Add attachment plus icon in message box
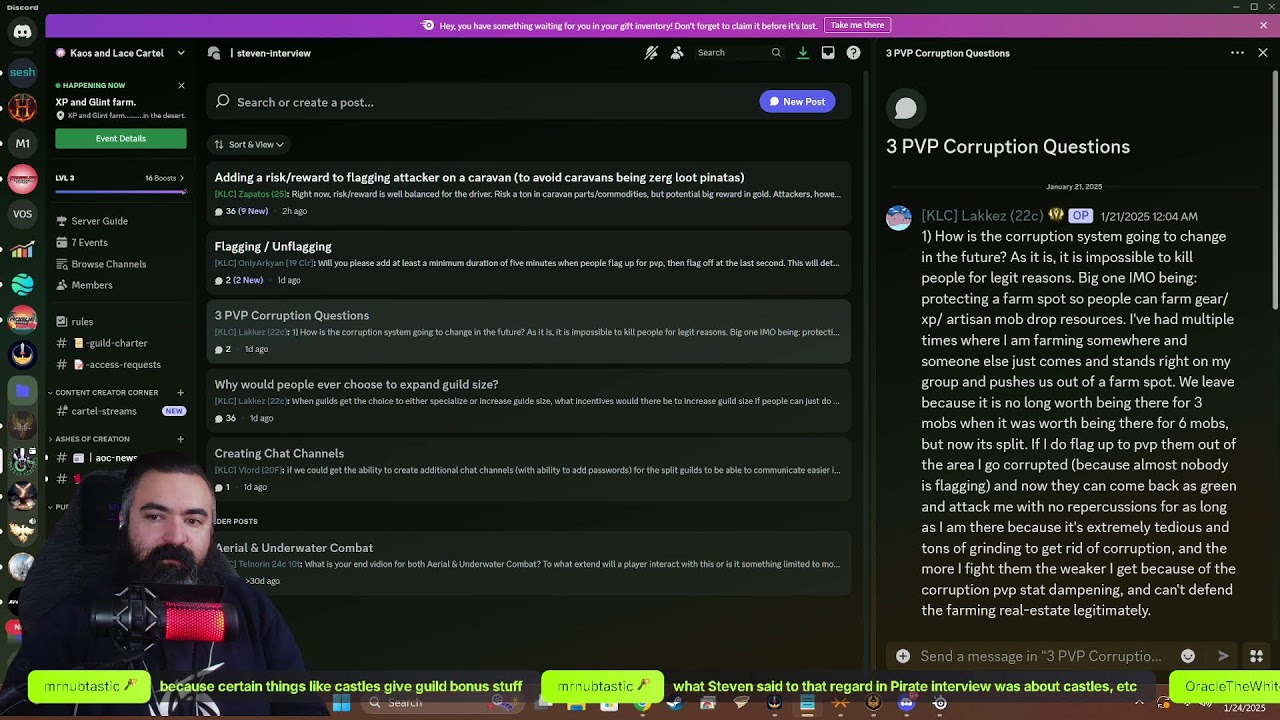1280x720 pixels. click(903, 656)
